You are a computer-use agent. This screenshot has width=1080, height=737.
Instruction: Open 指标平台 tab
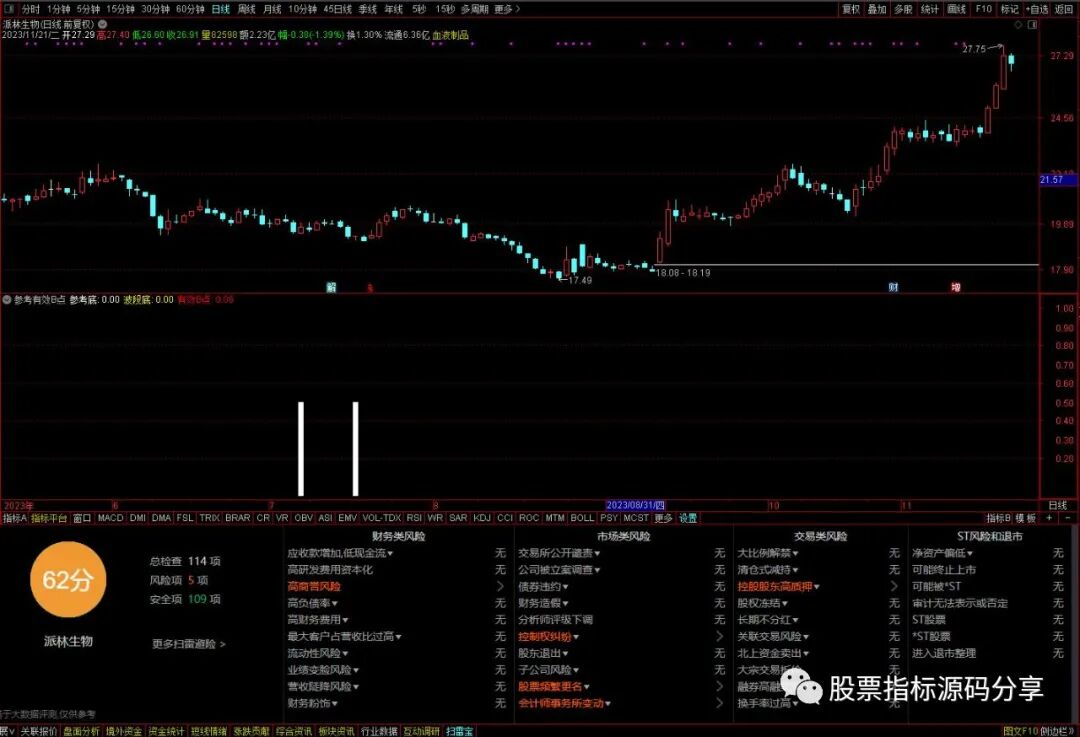point(49,518)
